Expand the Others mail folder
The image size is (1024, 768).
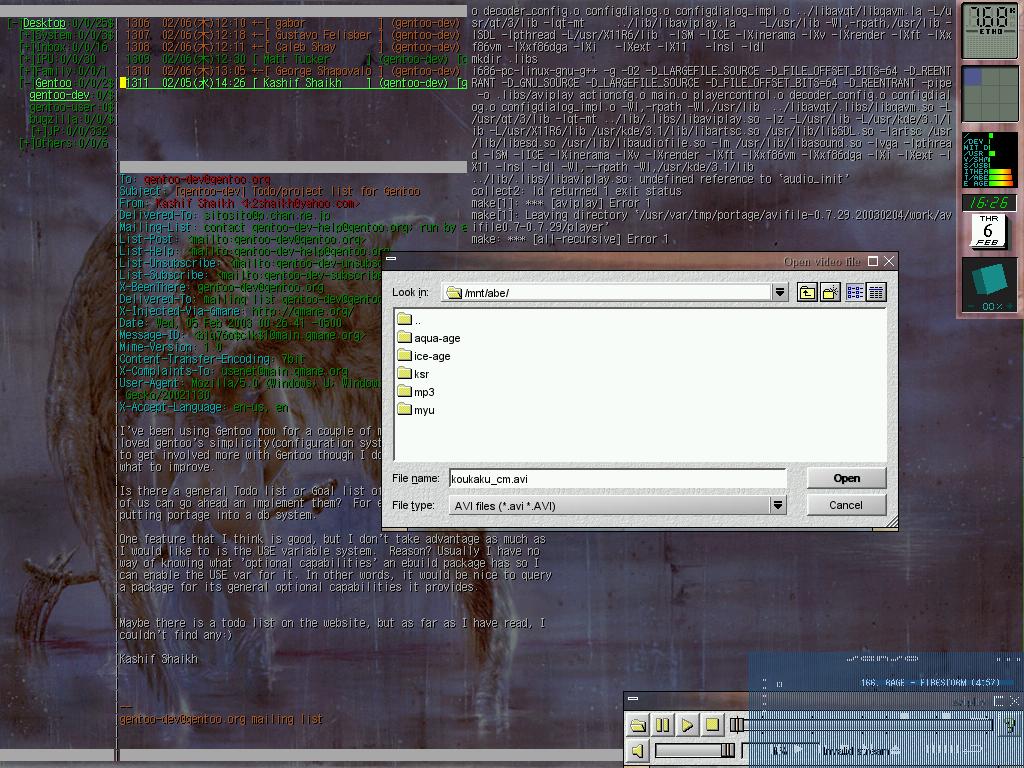26,143
